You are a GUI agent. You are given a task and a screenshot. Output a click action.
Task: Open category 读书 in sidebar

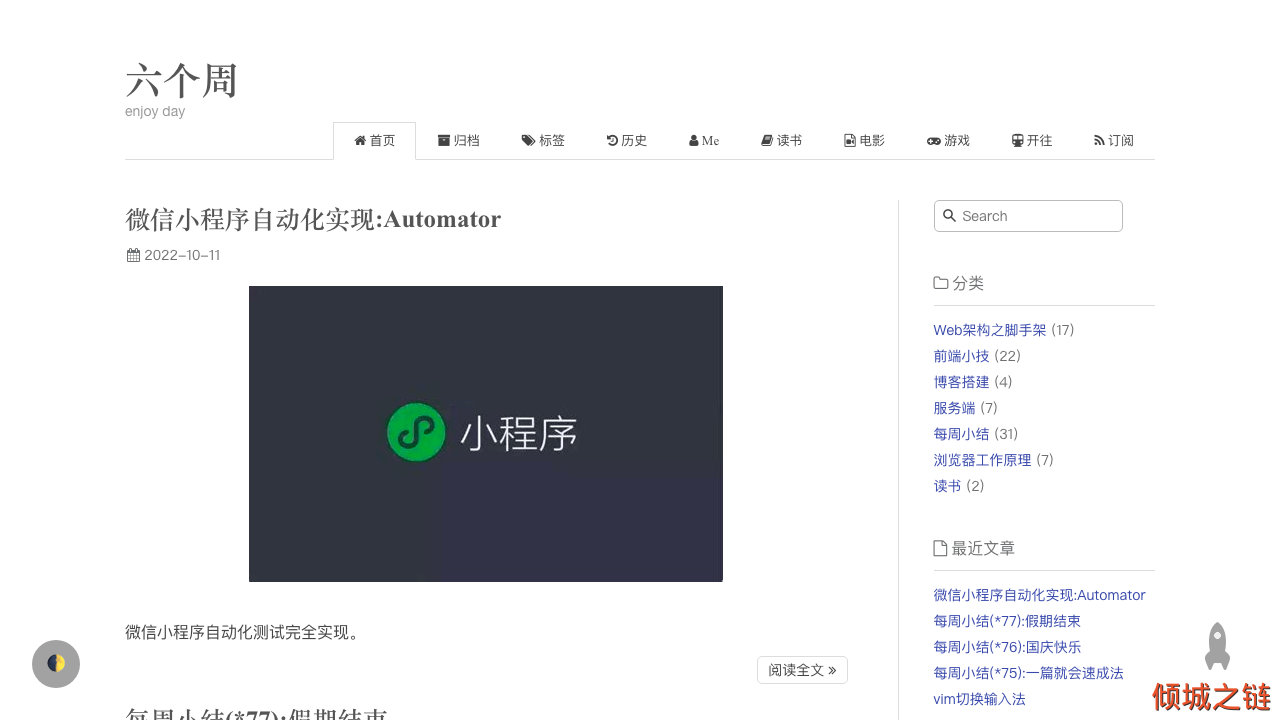point(947,486)
